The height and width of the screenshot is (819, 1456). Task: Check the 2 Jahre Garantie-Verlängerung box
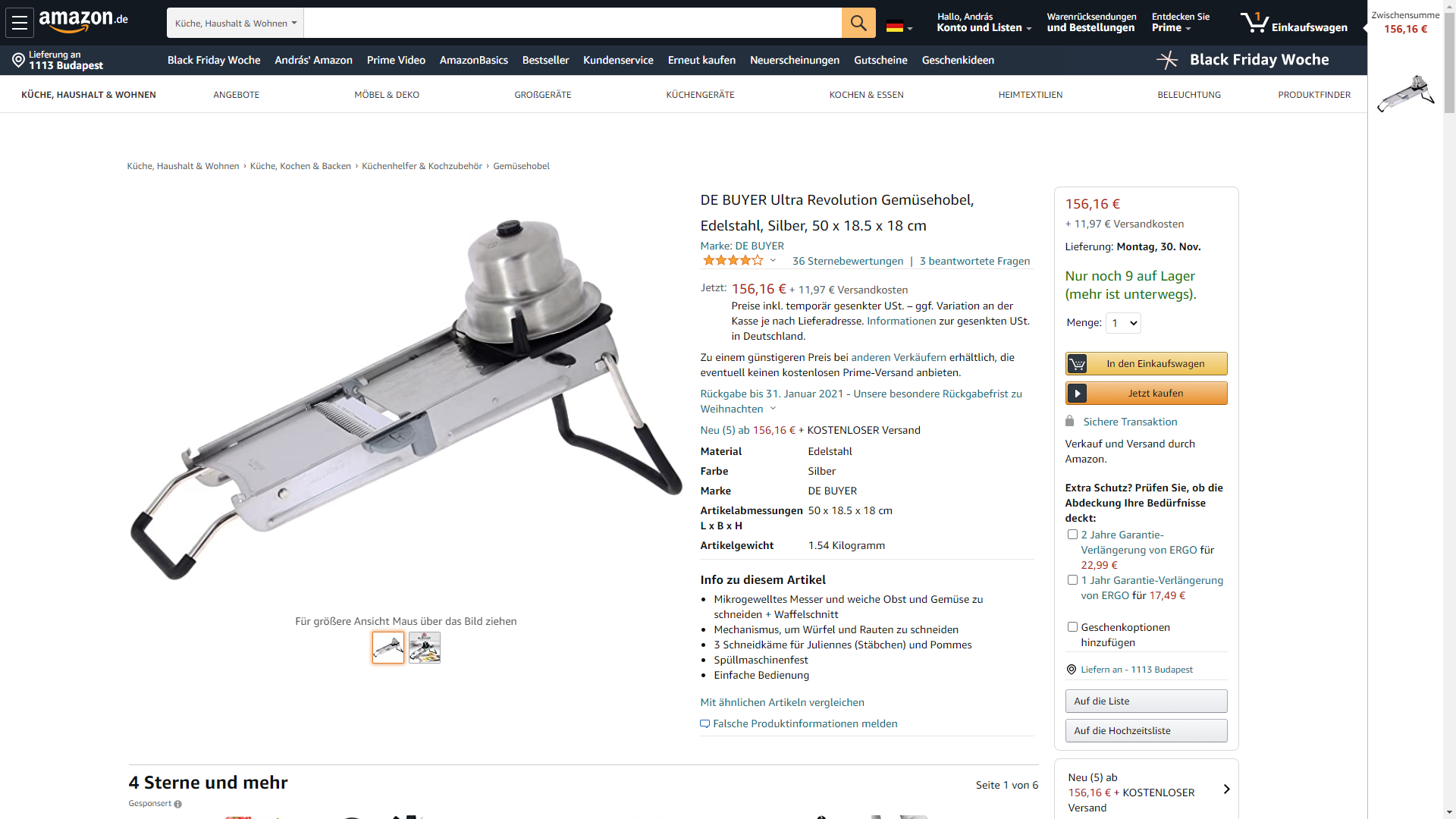click(1072, 535)
